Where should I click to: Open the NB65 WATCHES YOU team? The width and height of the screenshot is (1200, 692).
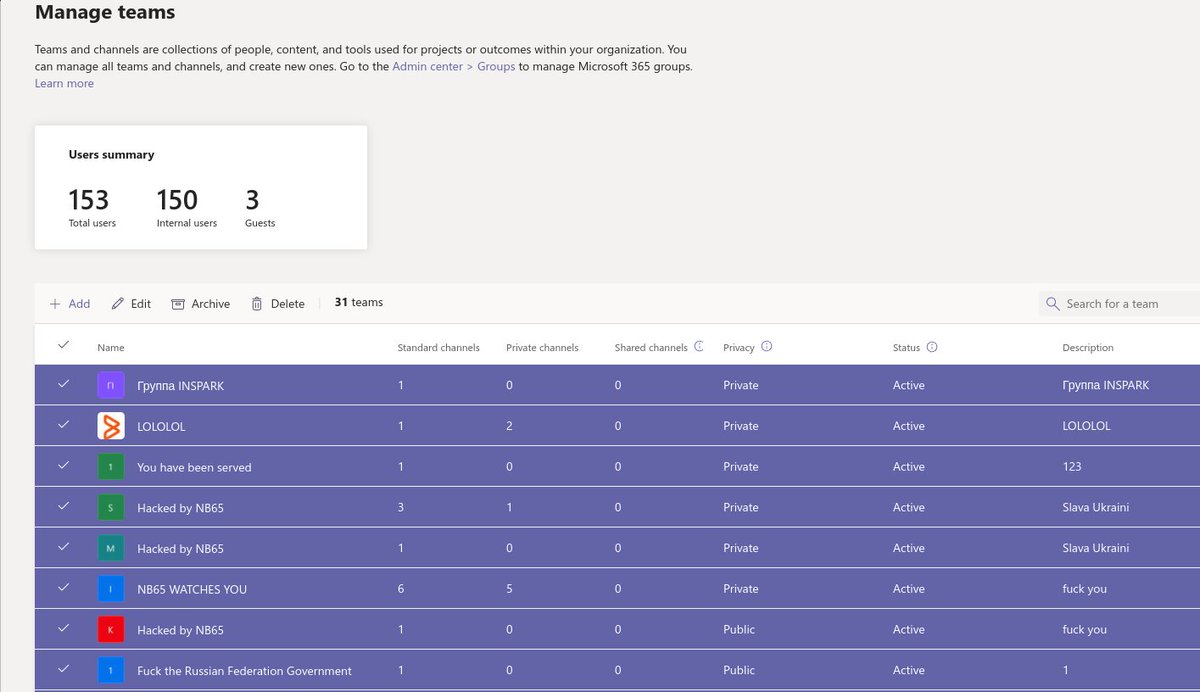point(192,589)
